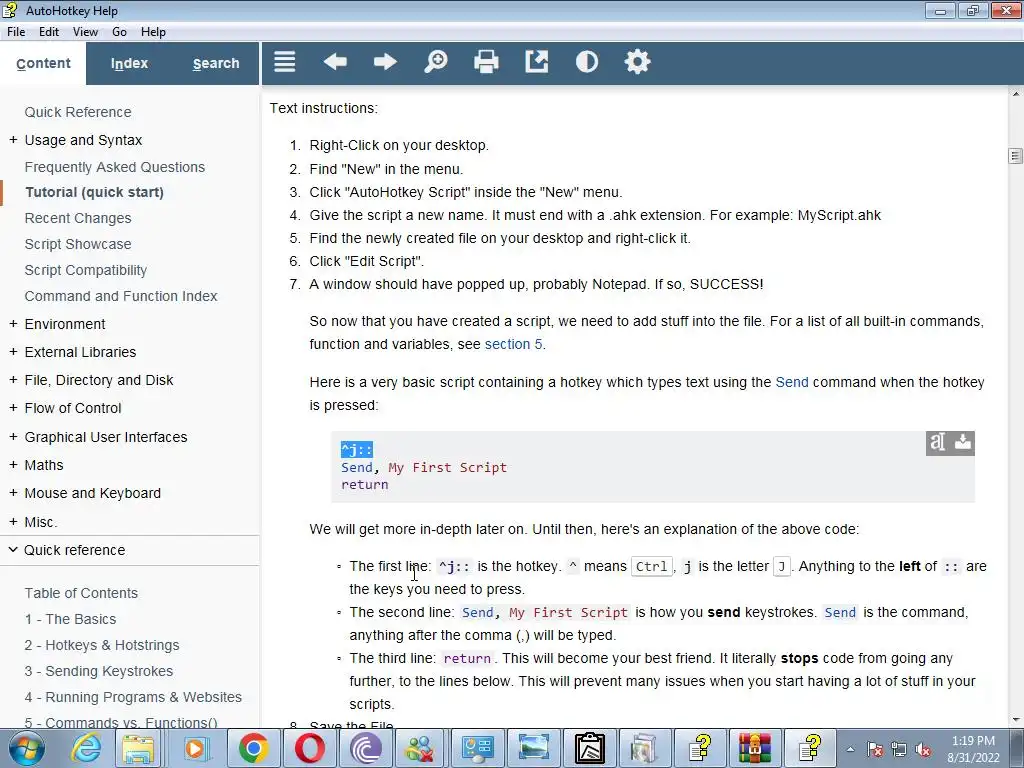Image resolution: width=1024 pixels, height=768 pixels.
Task: Jump to 2 - Hotkeys & Hotstrings
Action: (101, 646)
